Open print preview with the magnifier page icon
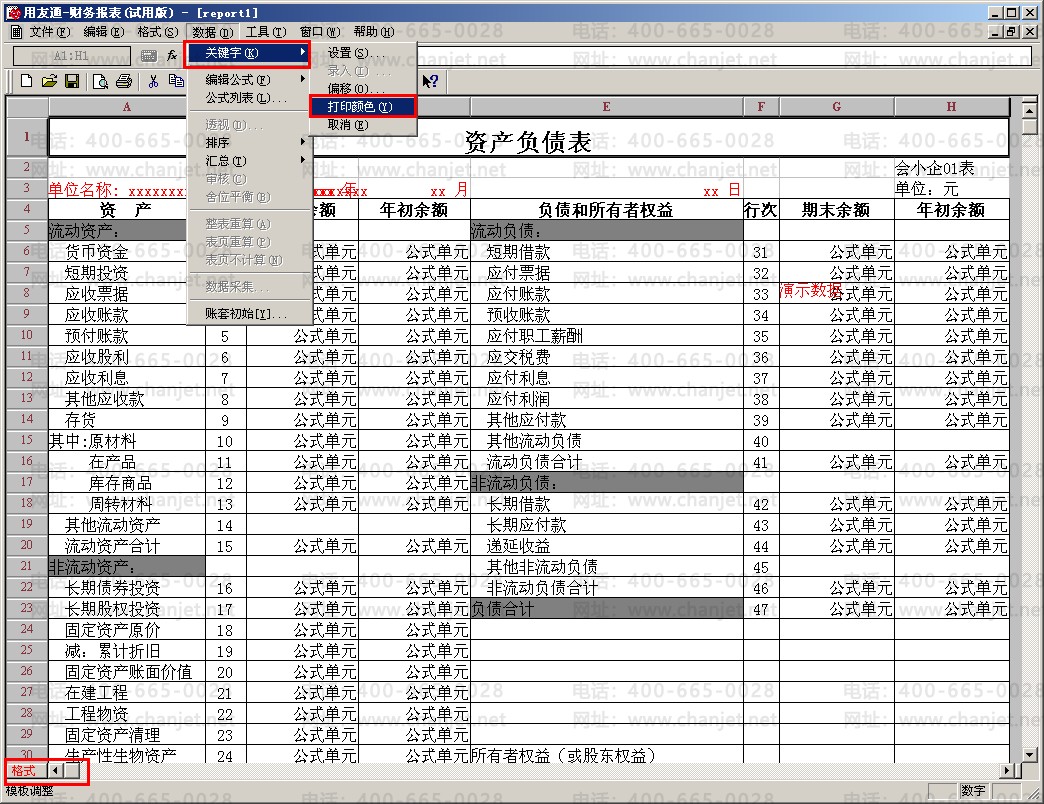This screenshot has width=1044, height=804. 100,81
